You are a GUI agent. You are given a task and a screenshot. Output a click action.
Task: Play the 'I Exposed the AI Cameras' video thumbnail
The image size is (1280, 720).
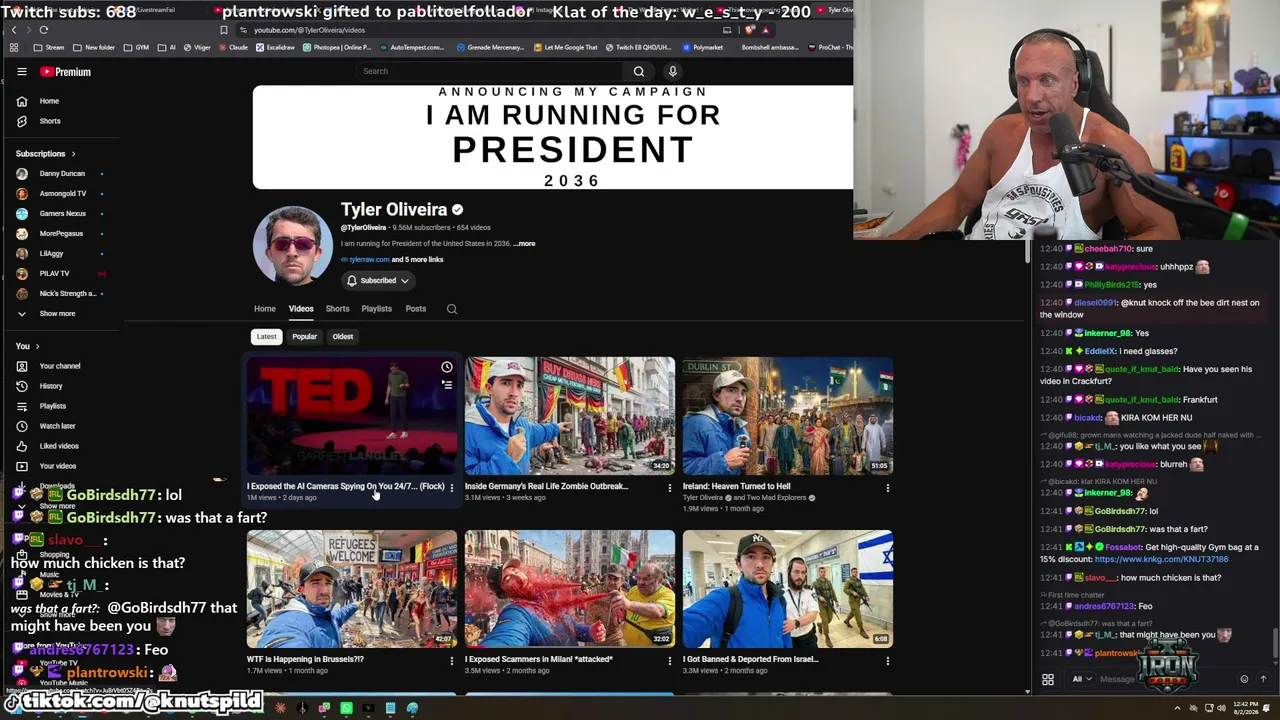352,416
